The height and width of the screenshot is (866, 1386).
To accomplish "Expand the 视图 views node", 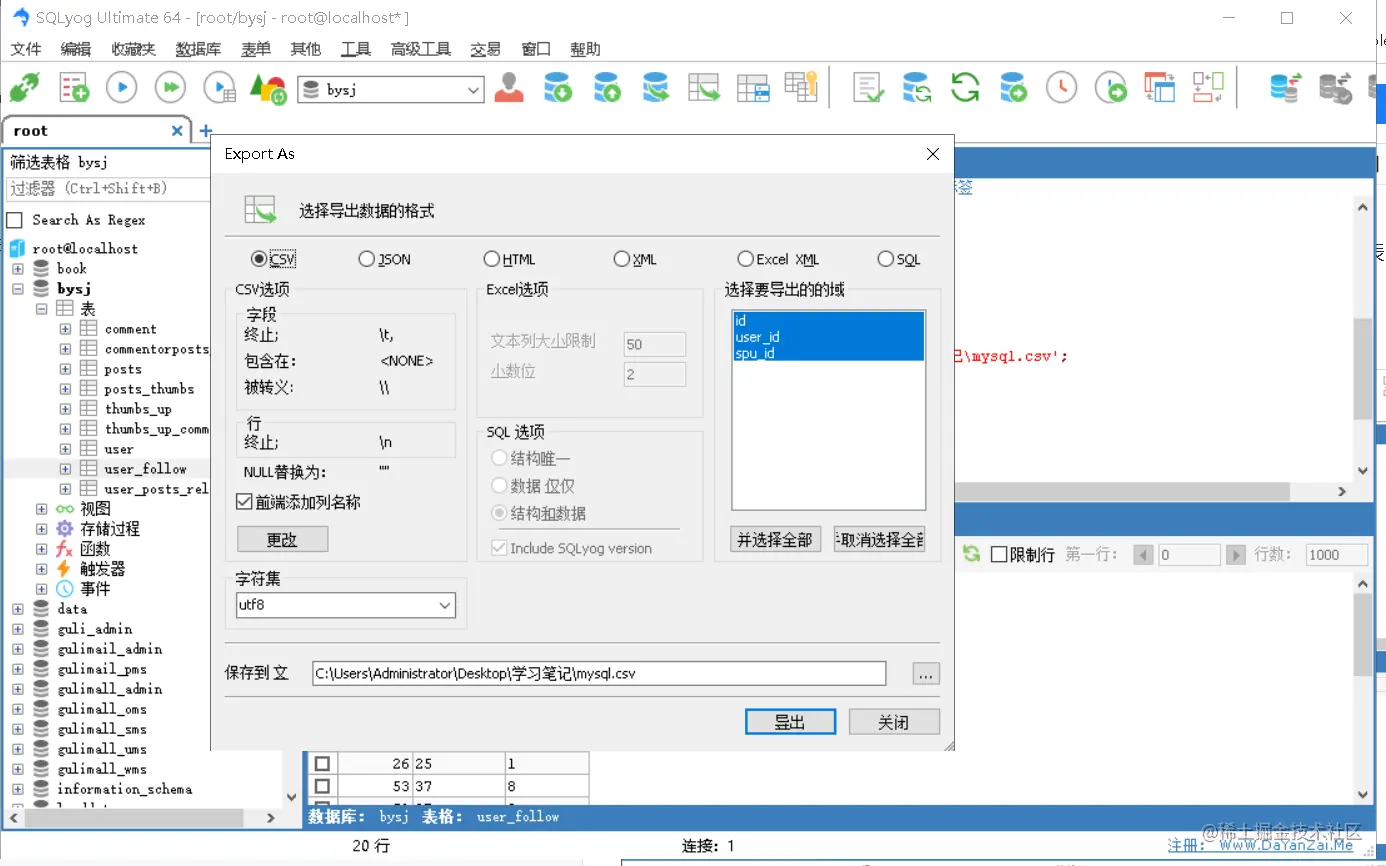I will coord(42,509).
